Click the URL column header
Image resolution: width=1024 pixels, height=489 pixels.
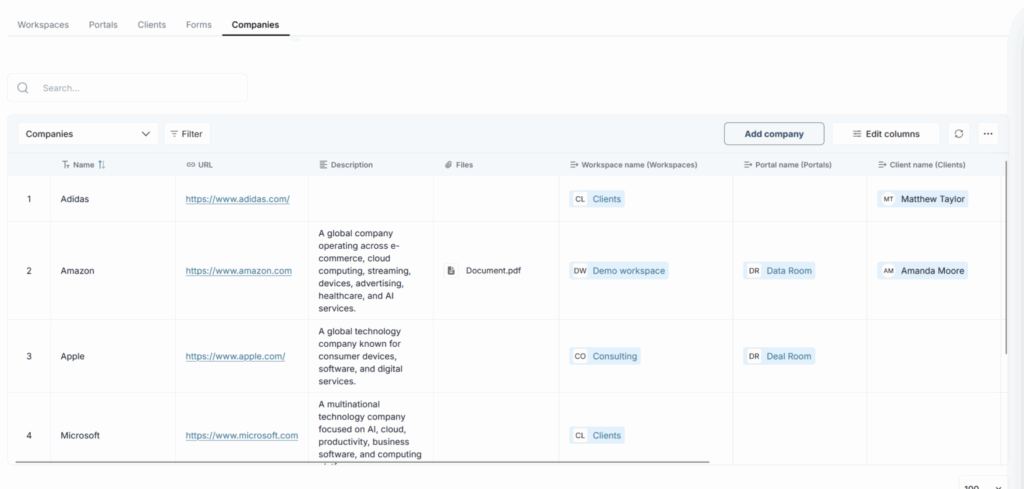(199, 165)
